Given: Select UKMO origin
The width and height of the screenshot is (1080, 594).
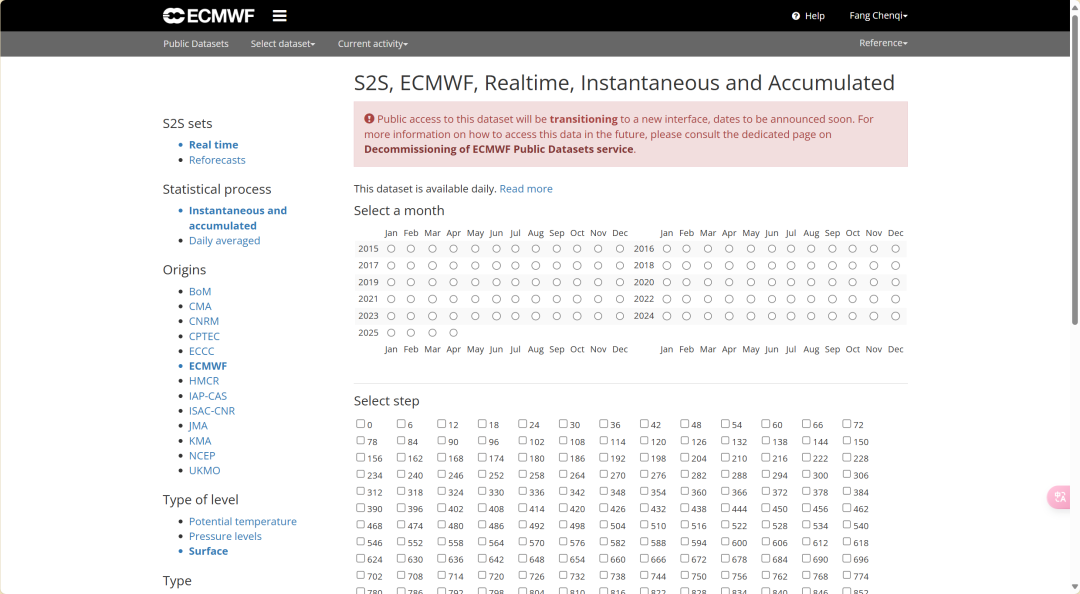Looking at the screenshot, I should point(205,471).
